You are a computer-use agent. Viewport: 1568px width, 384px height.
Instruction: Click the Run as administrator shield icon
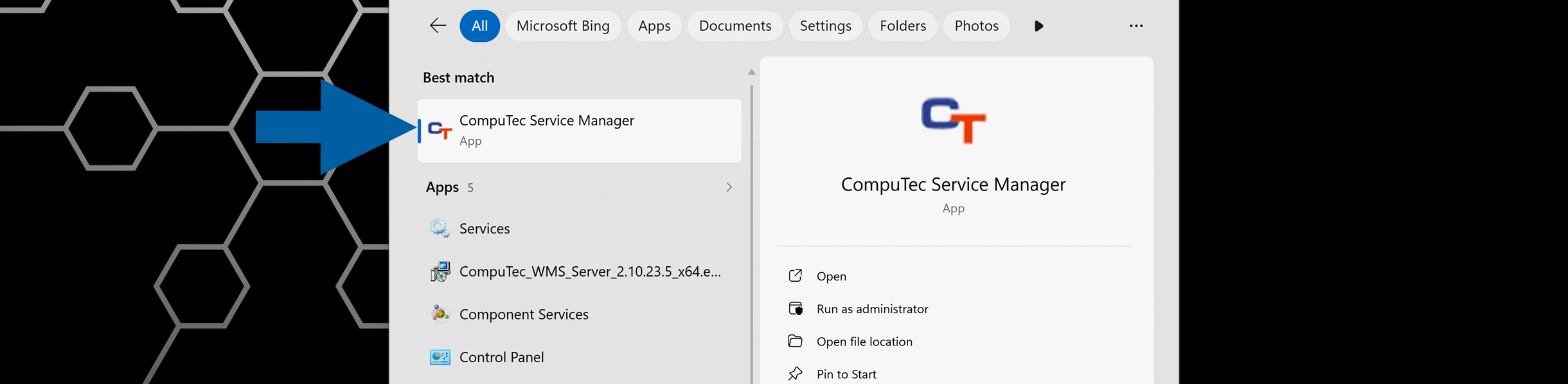click(x=796, y=309)
